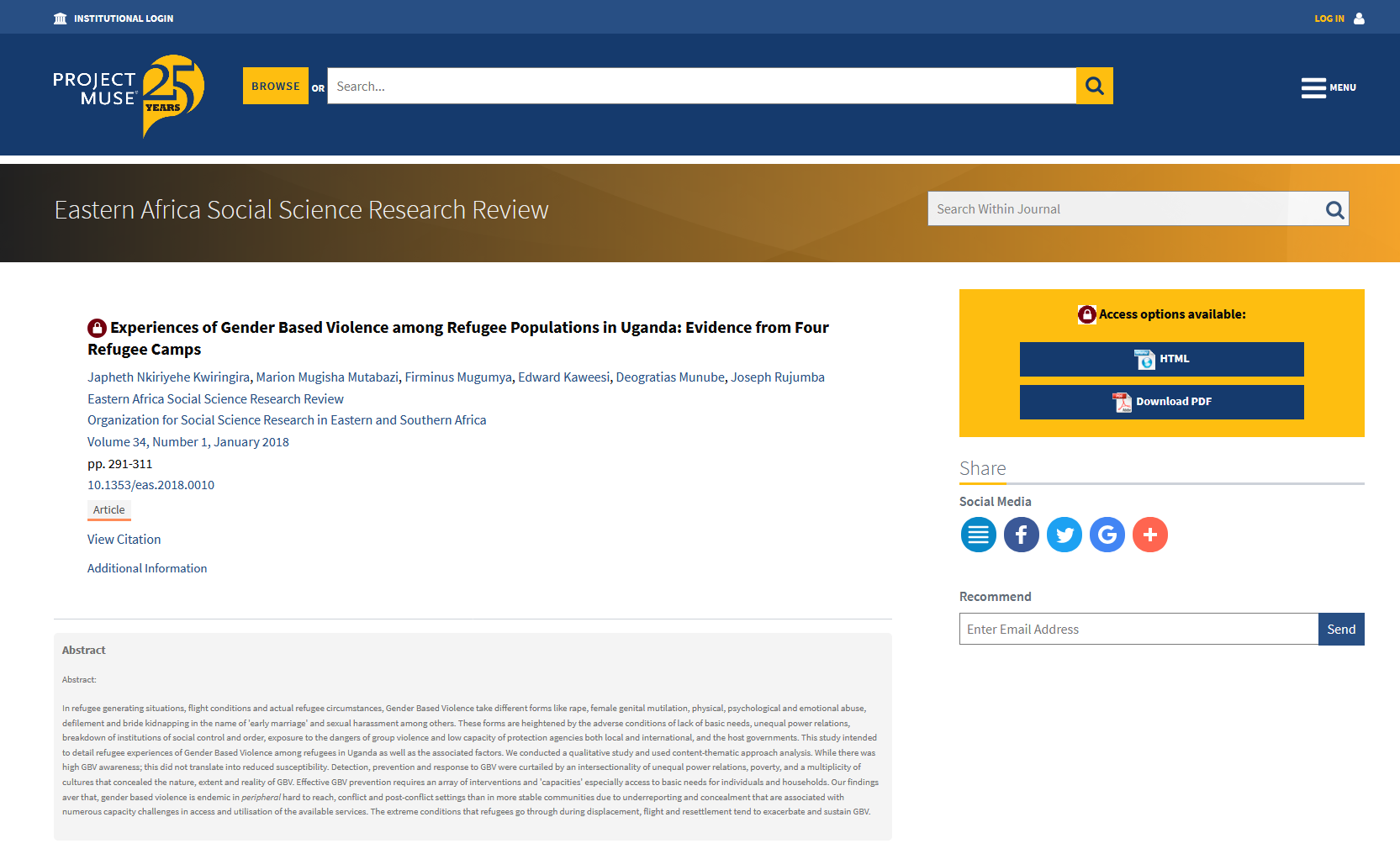This screenshot has width=1400, height=854.
Task: Share article on Twitter
Action: coord(1064,535)
